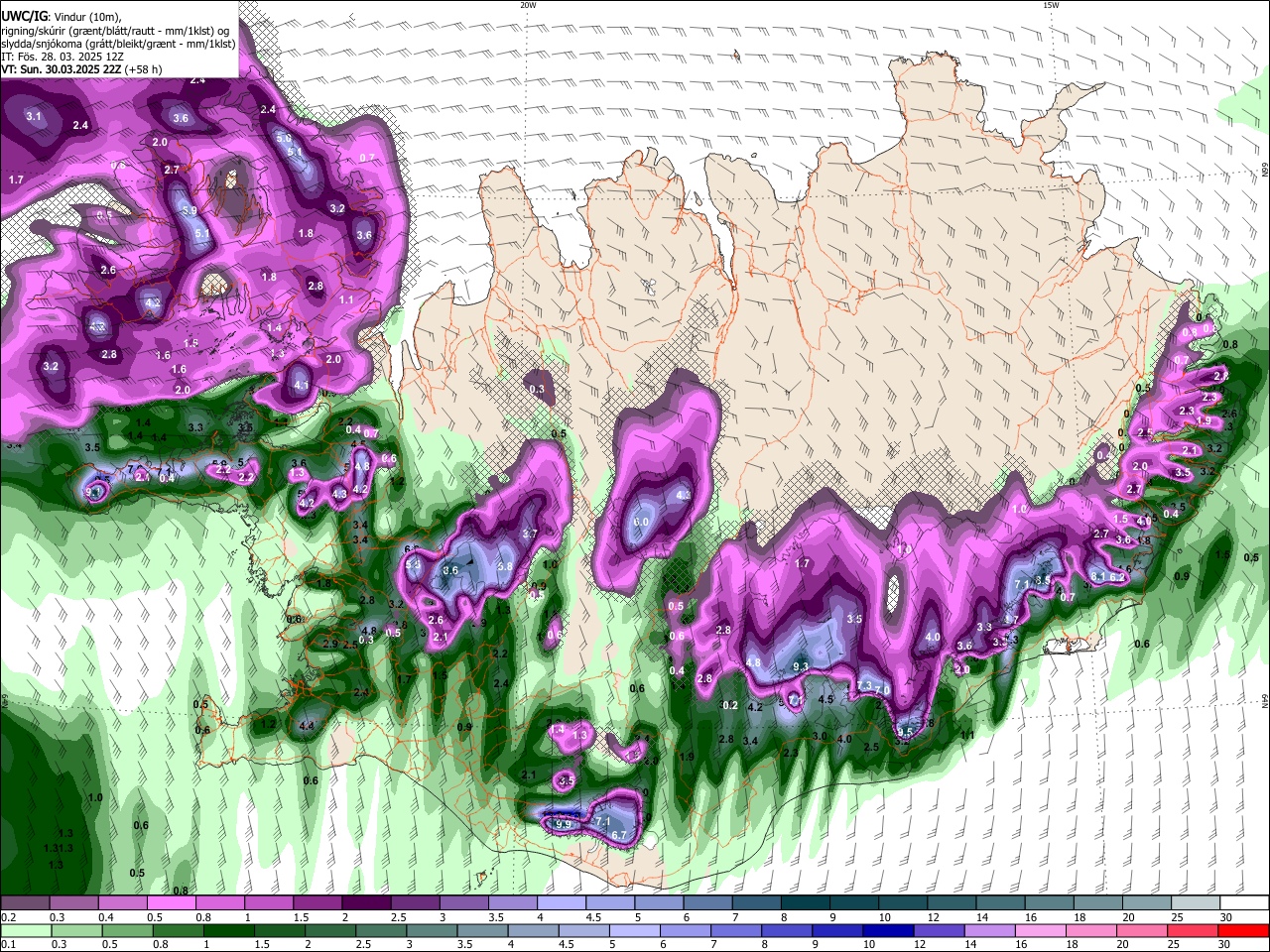The image size is (1270, 952).
Task: Select the 'IT: Fös. 28. 03. 2025 12Z' line
Action: [63, 57]
